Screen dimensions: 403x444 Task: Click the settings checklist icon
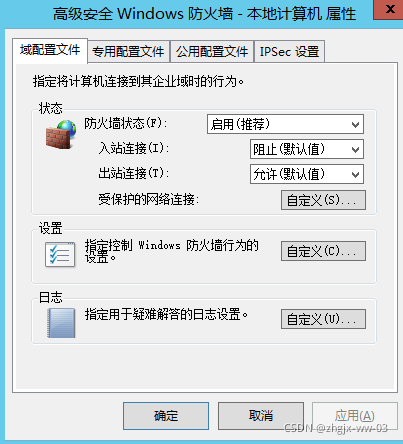click(x=60, y=255)
